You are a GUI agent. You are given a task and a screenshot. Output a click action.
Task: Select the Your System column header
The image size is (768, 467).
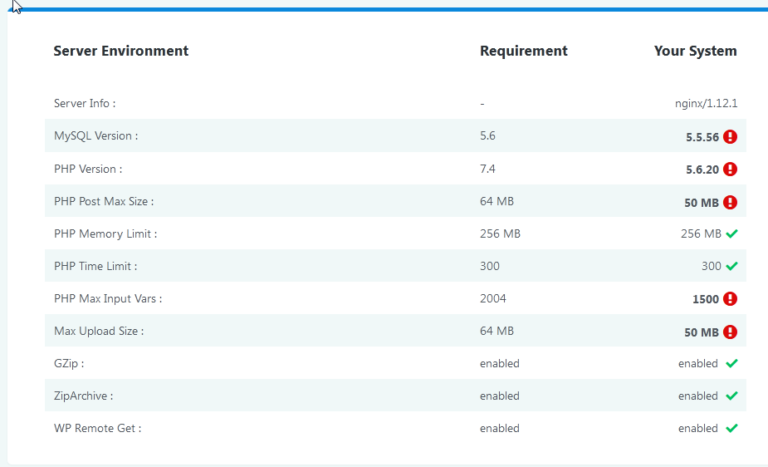pos(695,51)
